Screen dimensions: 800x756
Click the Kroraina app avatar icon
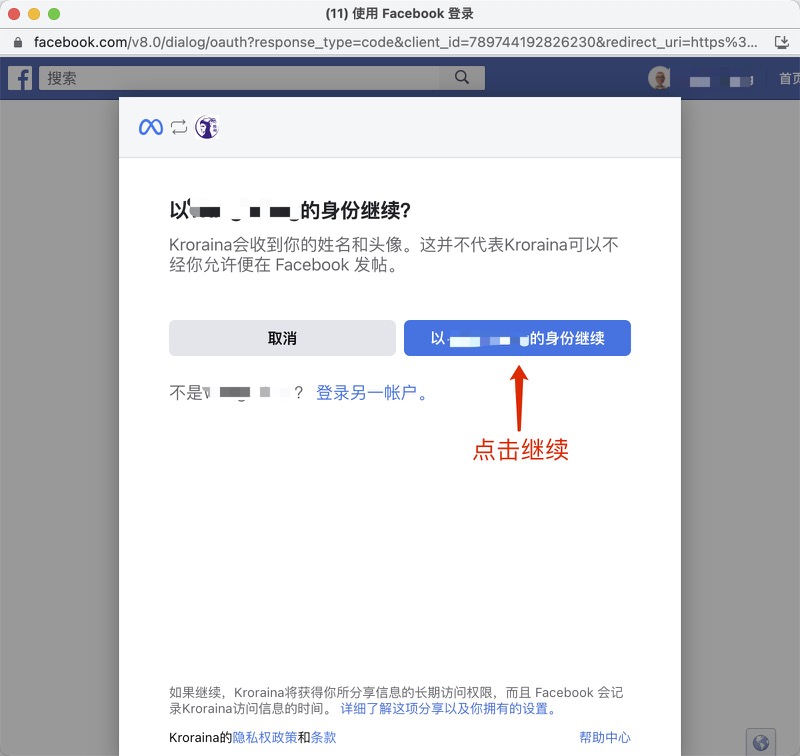point(207,127)
